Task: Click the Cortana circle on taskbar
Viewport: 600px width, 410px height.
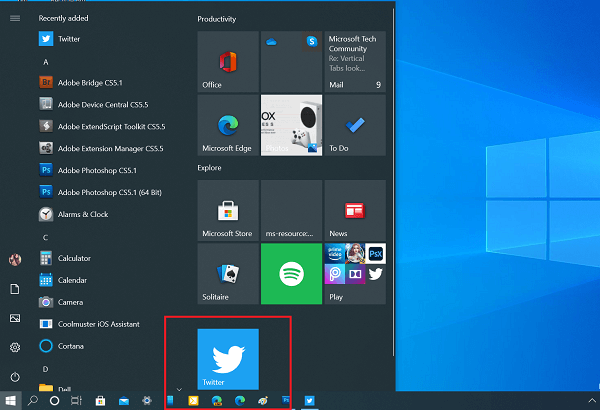Action: [x=55, y=401]
